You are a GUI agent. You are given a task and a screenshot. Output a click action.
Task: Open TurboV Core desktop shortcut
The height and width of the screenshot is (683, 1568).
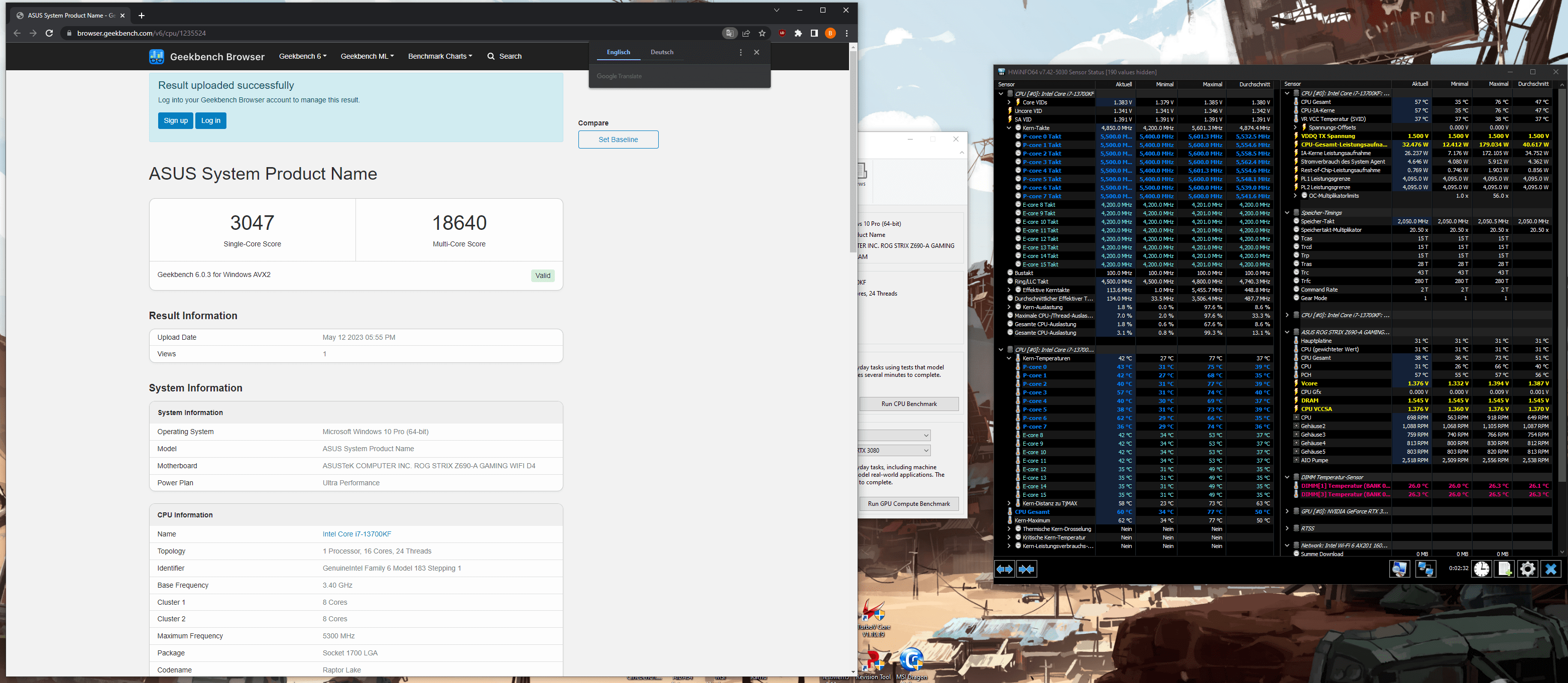click(x=874, y=618)
